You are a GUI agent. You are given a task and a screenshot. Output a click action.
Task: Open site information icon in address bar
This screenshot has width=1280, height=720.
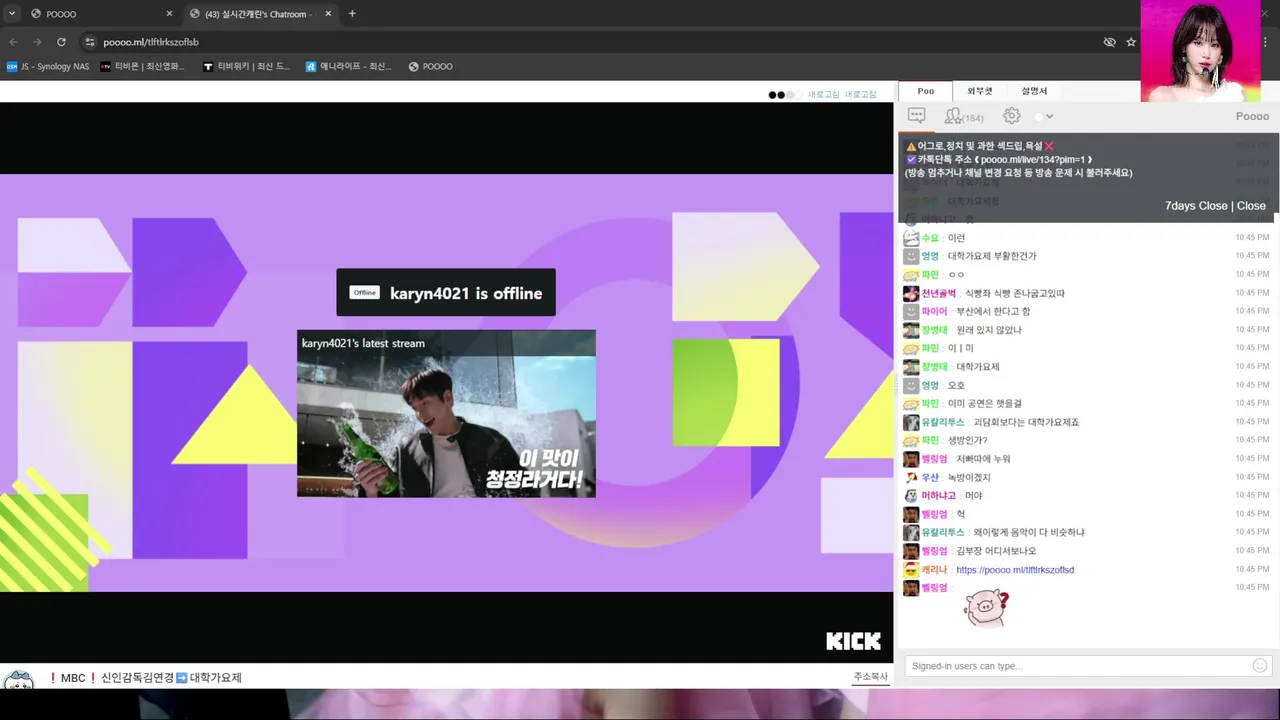[x=89, y=42]
